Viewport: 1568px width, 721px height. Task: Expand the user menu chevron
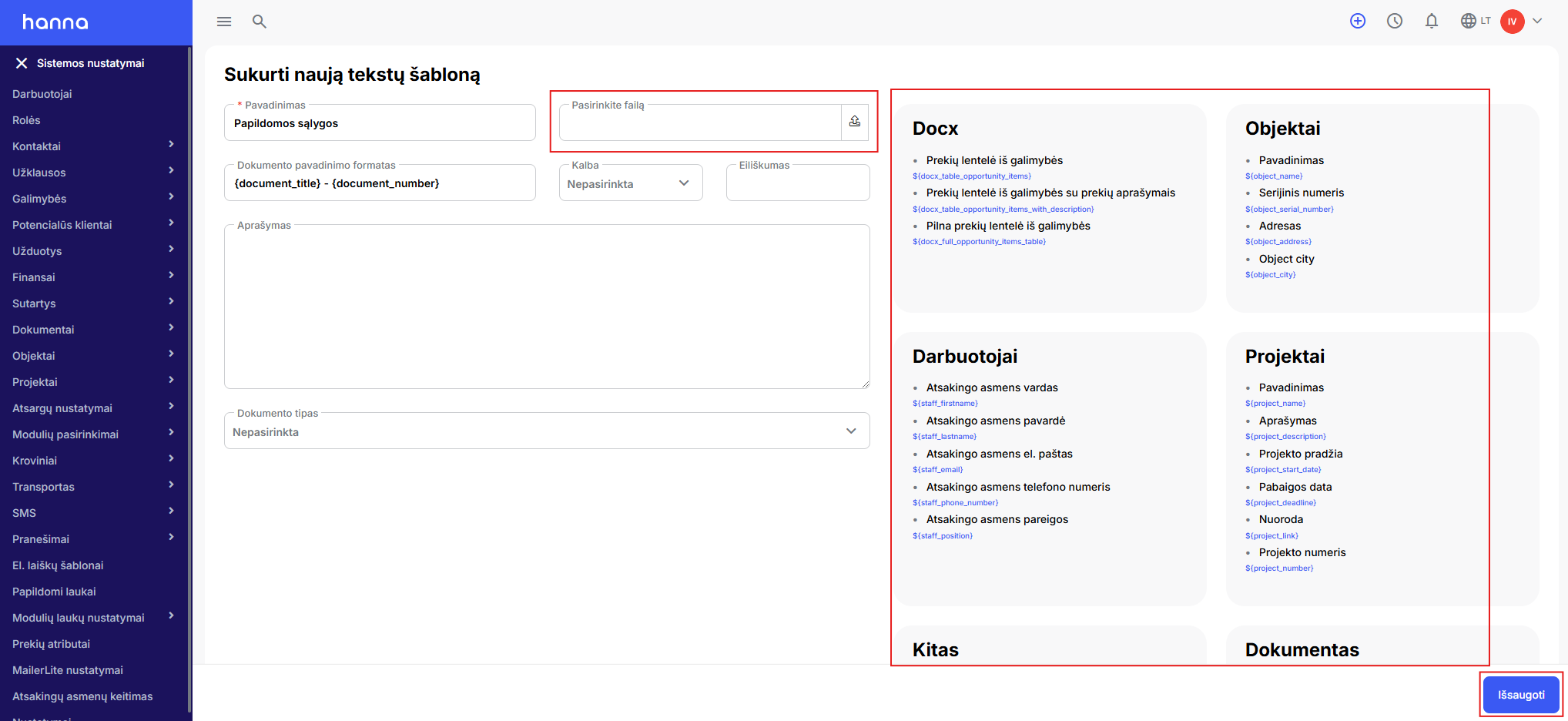coord(1538,22)
